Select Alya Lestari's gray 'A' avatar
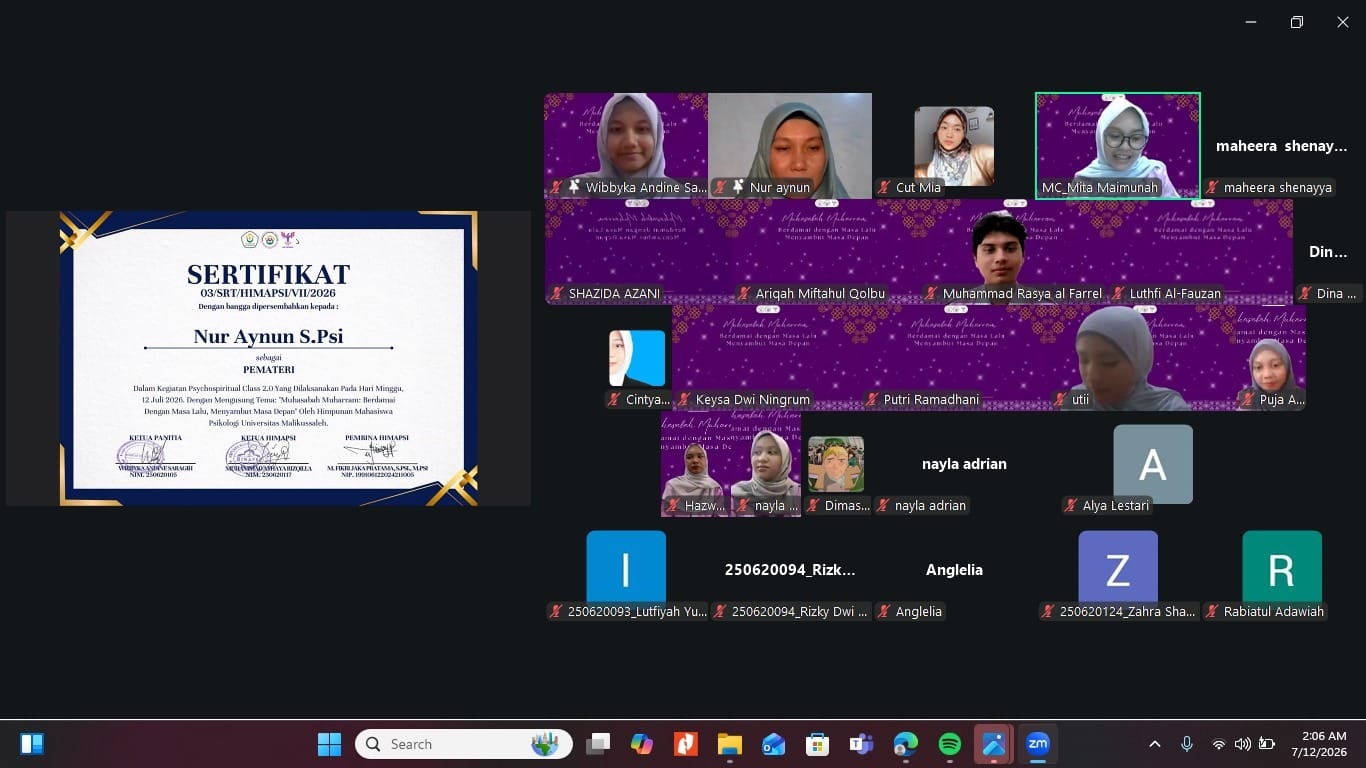This screenshot has width=1366, height=768. coord(1153,464)
